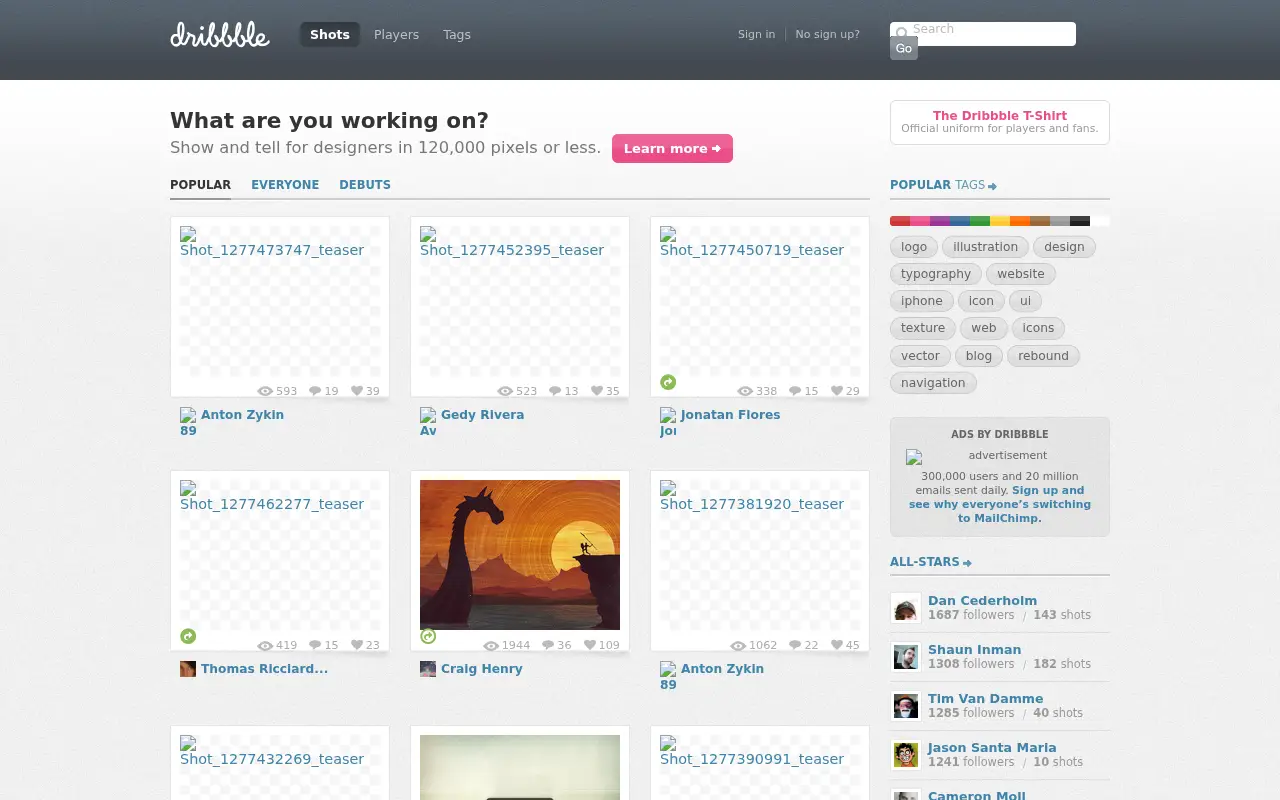Pick the yellow color swatch

point(1000,221)
